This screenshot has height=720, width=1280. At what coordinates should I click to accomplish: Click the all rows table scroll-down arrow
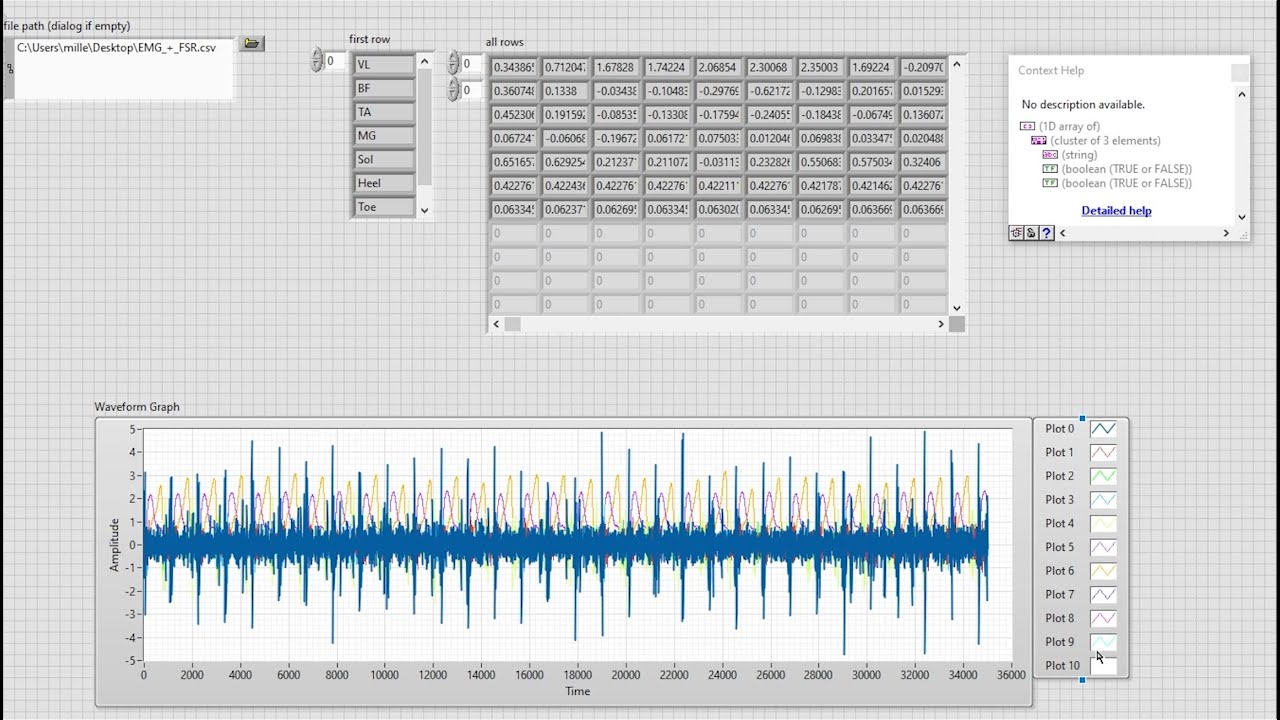tap(956, 308)
